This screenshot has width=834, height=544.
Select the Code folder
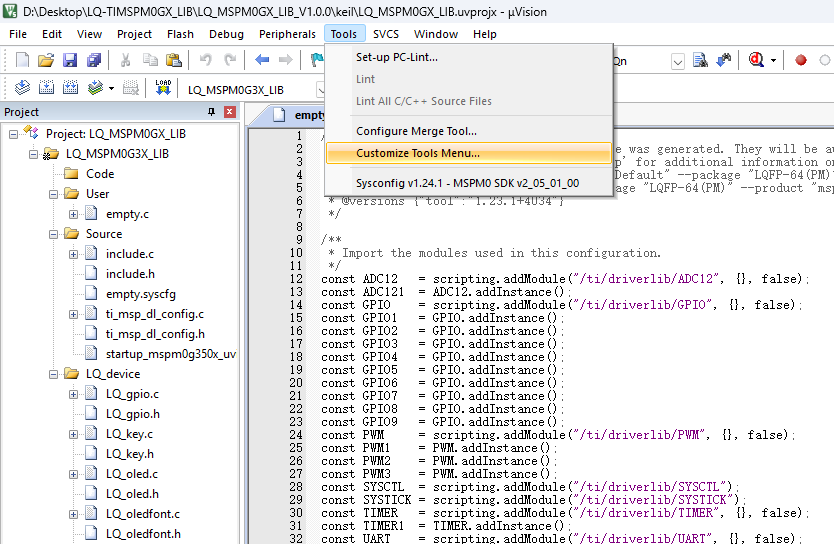pyautogui.click(x=100, y=174)
